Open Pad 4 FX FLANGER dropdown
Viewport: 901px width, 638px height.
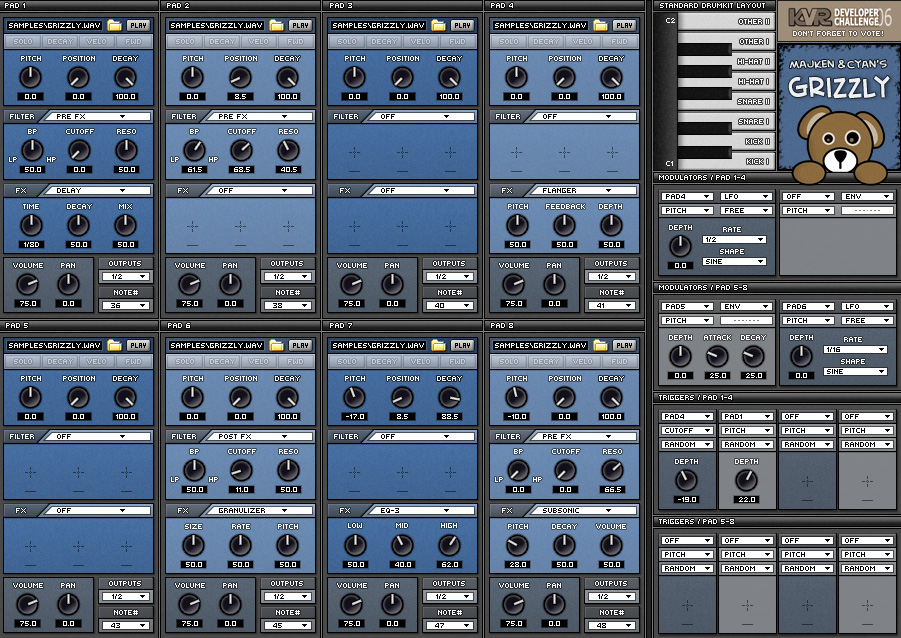pos(584,190)
